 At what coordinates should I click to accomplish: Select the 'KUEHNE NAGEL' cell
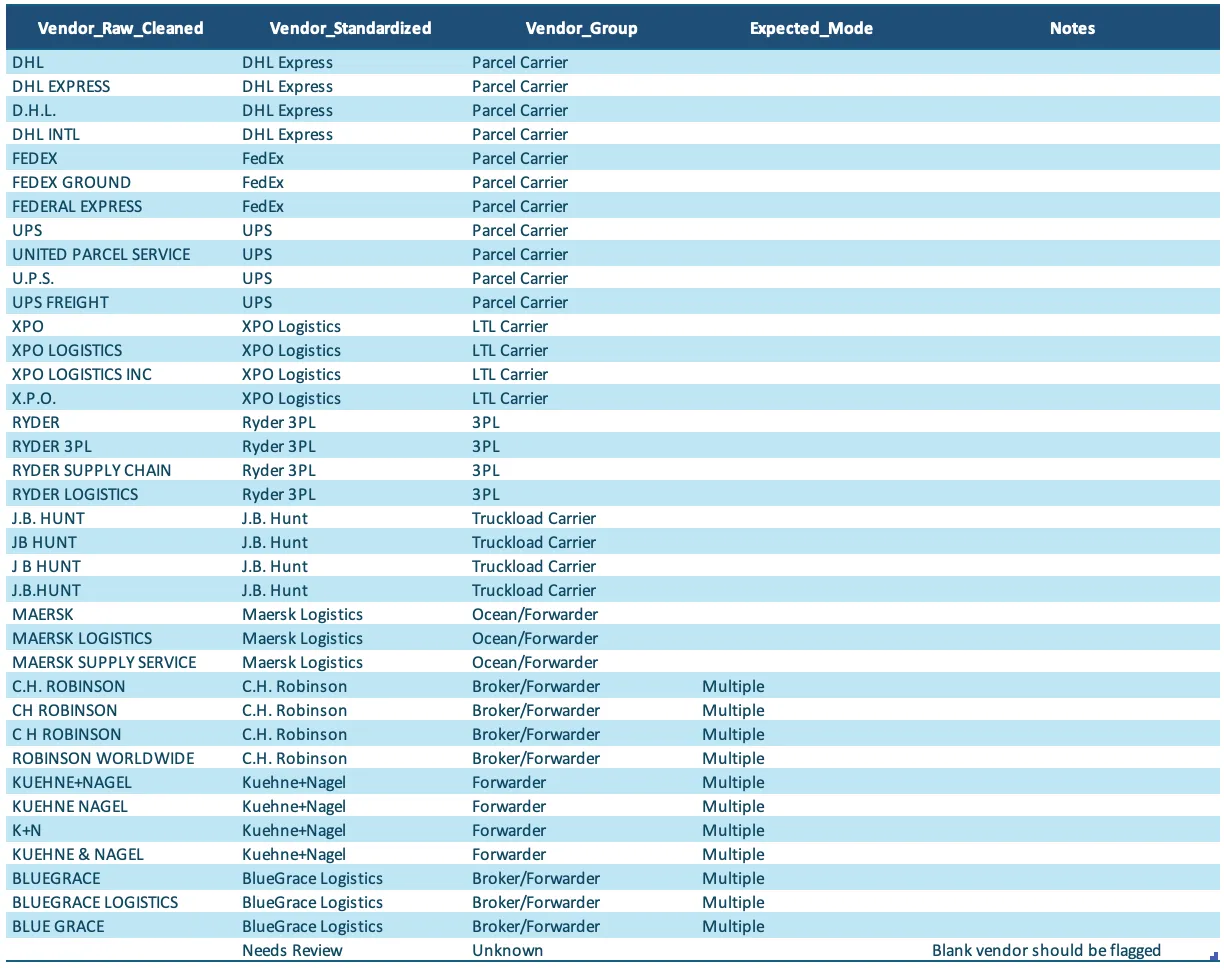click(121, 806)
